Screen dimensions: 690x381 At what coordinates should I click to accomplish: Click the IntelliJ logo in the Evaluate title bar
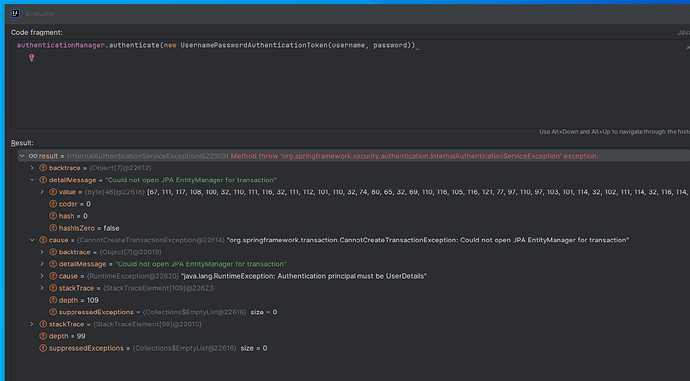[15, 14]
